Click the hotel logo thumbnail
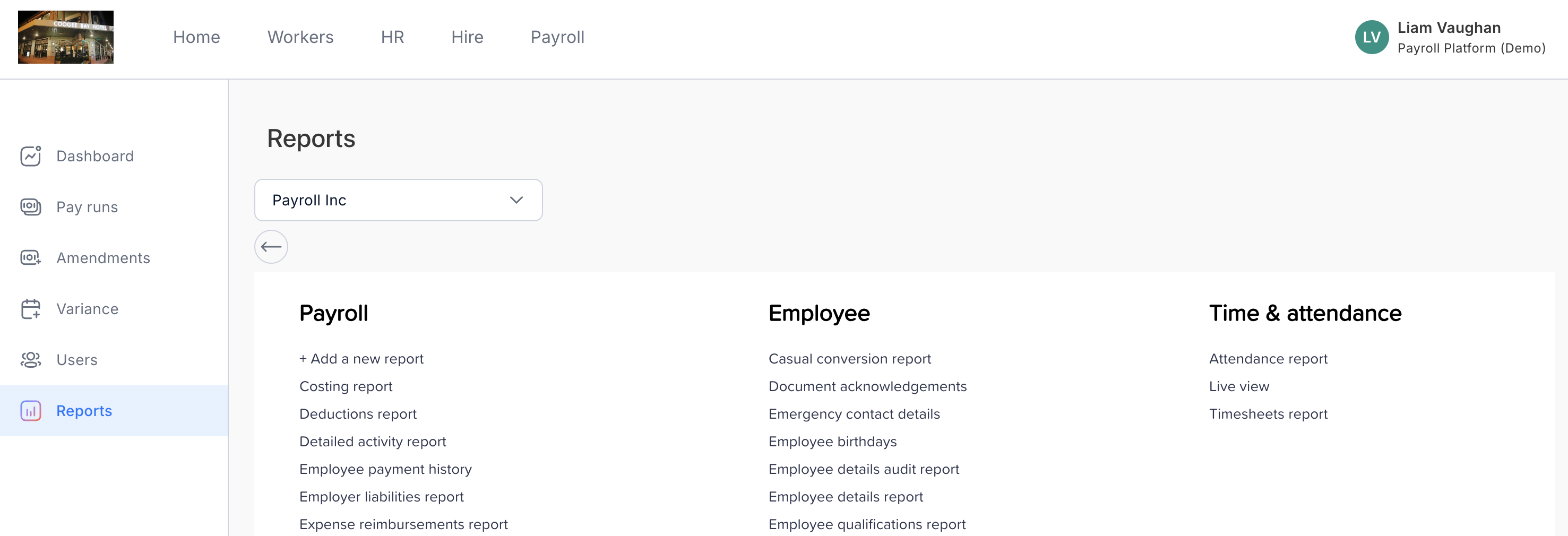 [x=66, y=37]
